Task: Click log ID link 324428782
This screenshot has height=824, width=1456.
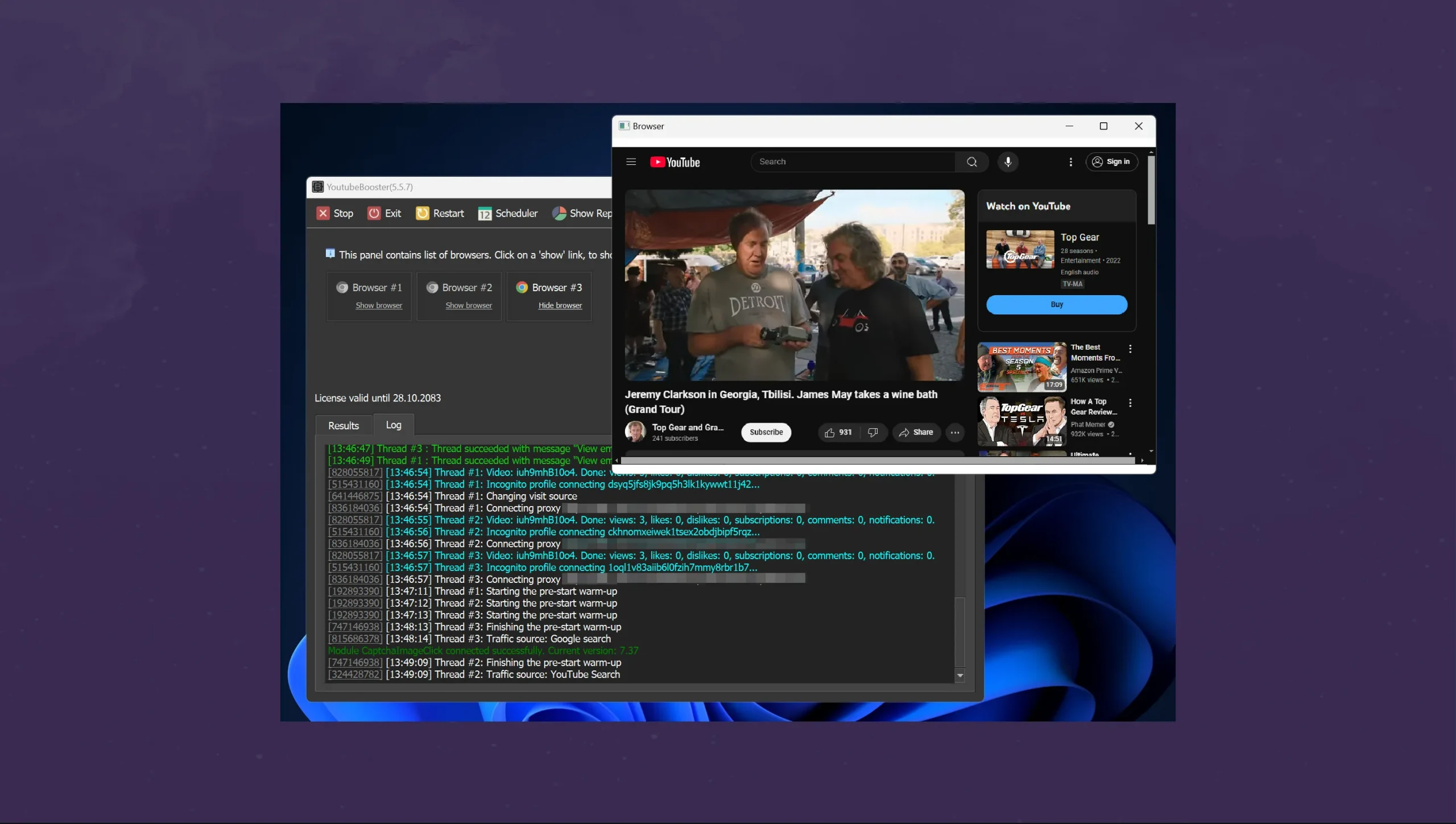Action: click(x=355, y=674)
